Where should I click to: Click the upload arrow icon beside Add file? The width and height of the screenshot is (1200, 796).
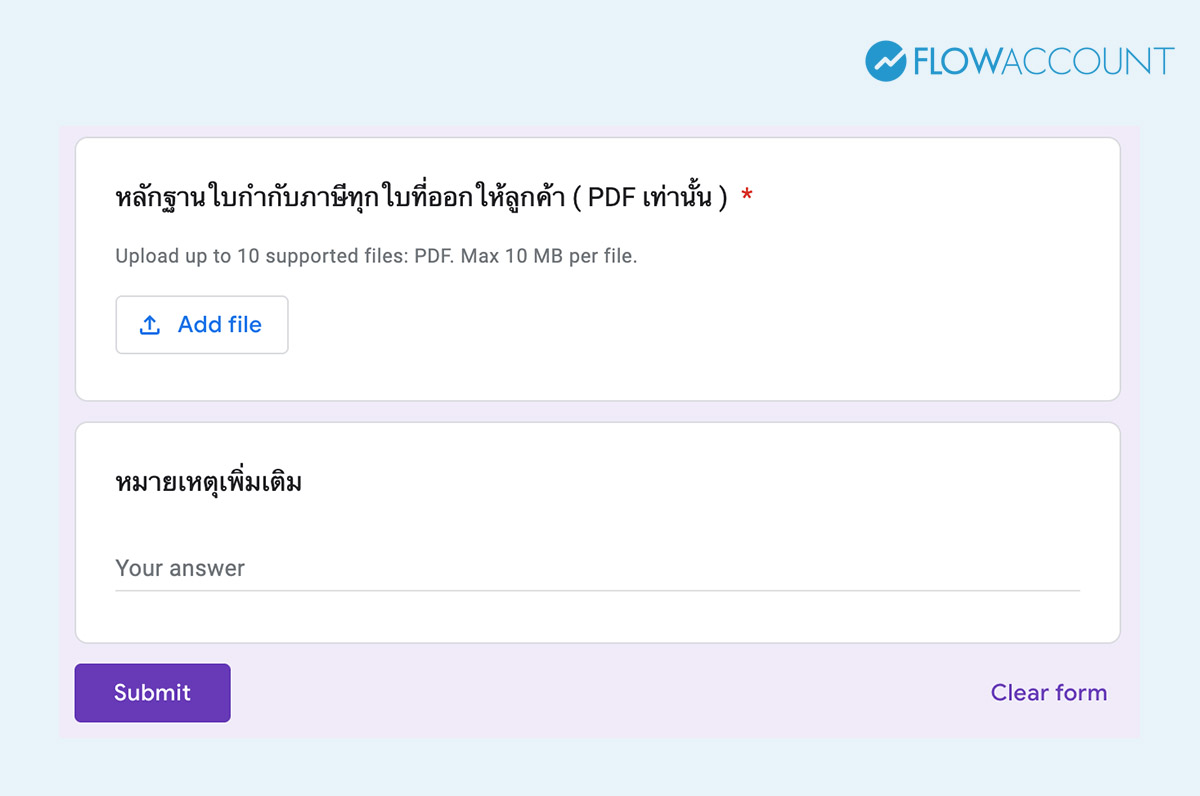tap(150, 325)
